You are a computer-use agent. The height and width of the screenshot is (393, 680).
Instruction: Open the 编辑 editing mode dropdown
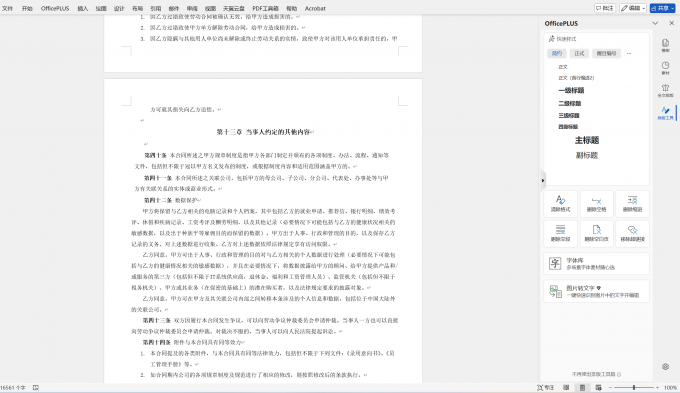633,8
